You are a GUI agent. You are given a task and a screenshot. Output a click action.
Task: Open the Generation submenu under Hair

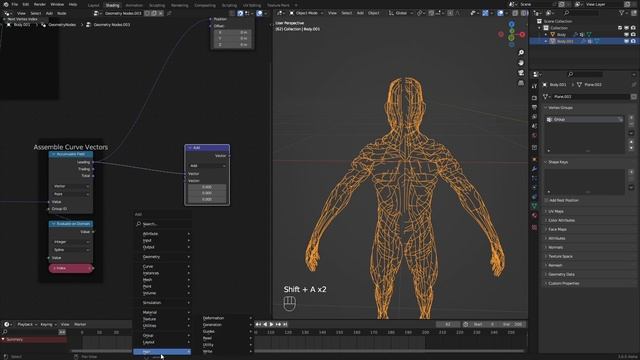coord(227,324)
